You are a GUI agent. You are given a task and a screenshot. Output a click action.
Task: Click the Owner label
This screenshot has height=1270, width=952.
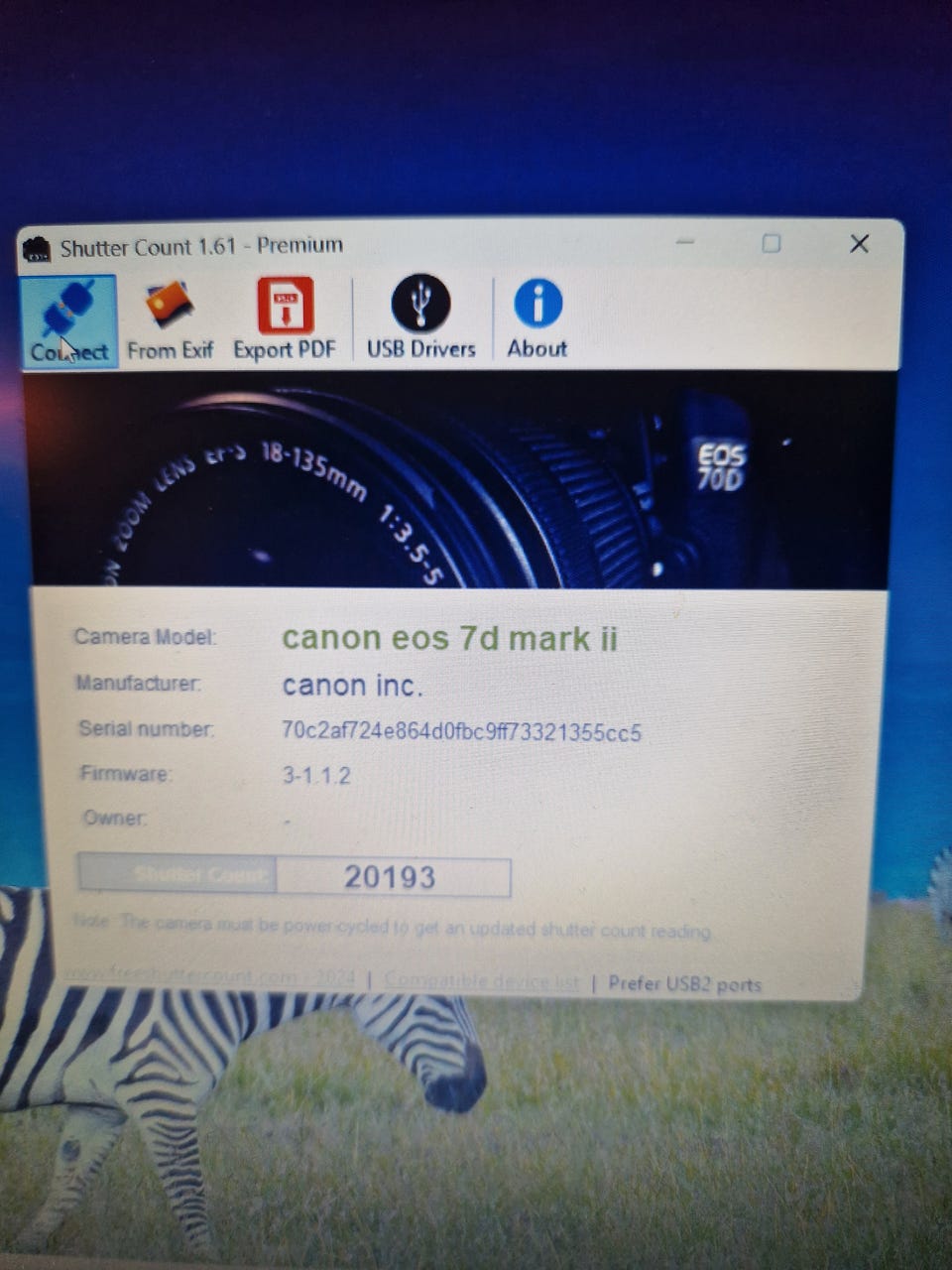coord(115,819)
